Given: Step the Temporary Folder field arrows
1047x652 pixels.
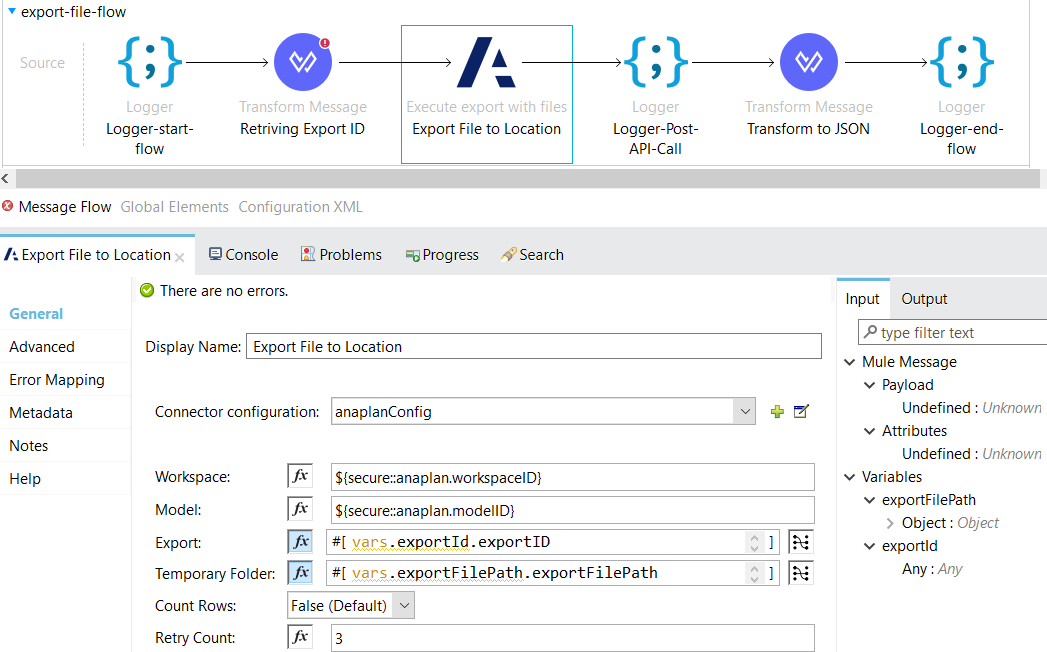Looking at the screenshot, I should [755, 573].
